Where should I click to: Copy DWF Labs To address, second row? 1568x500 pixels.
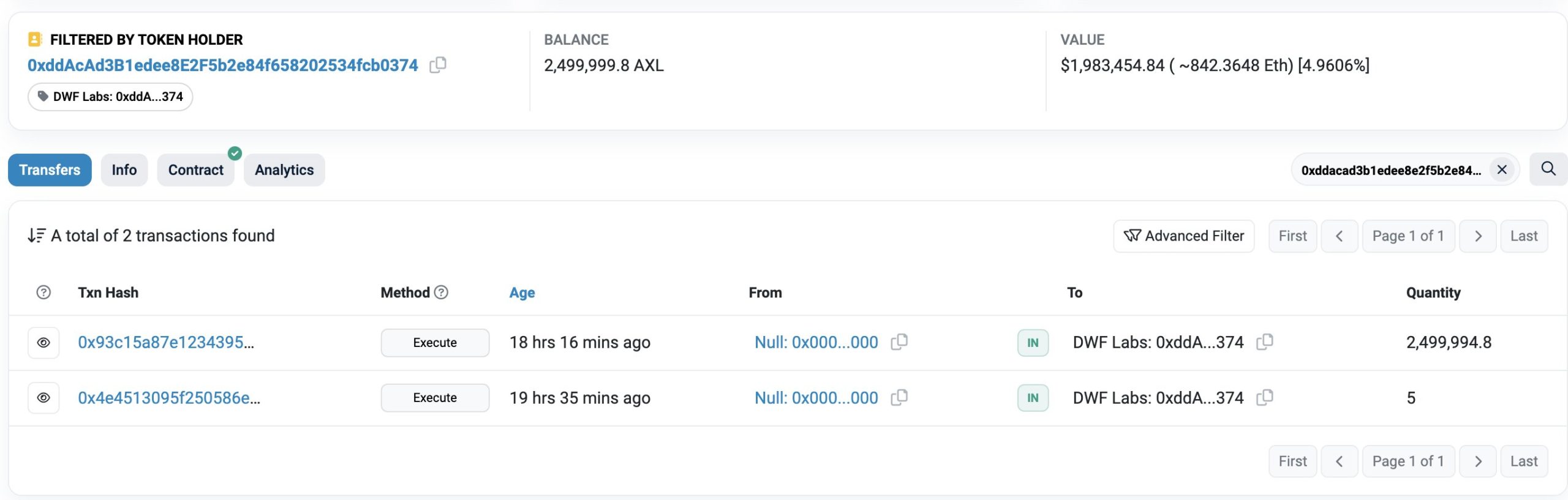click(x=1264, y=398)
